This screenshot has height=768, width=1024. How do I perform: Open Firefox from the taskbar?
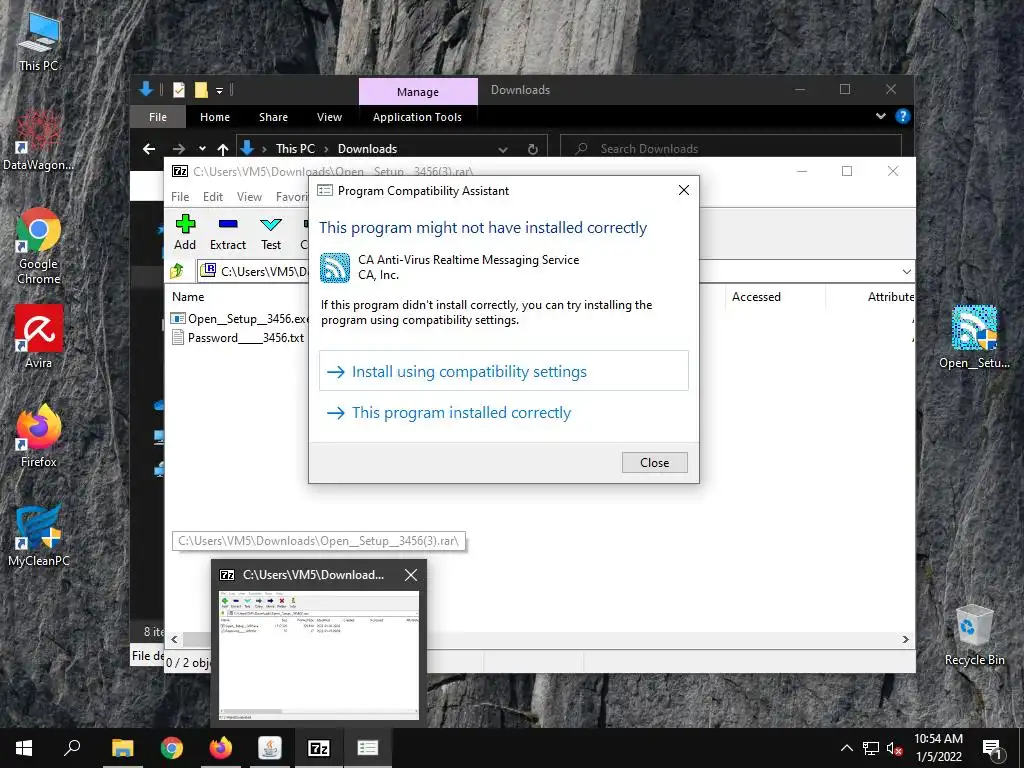221,748
